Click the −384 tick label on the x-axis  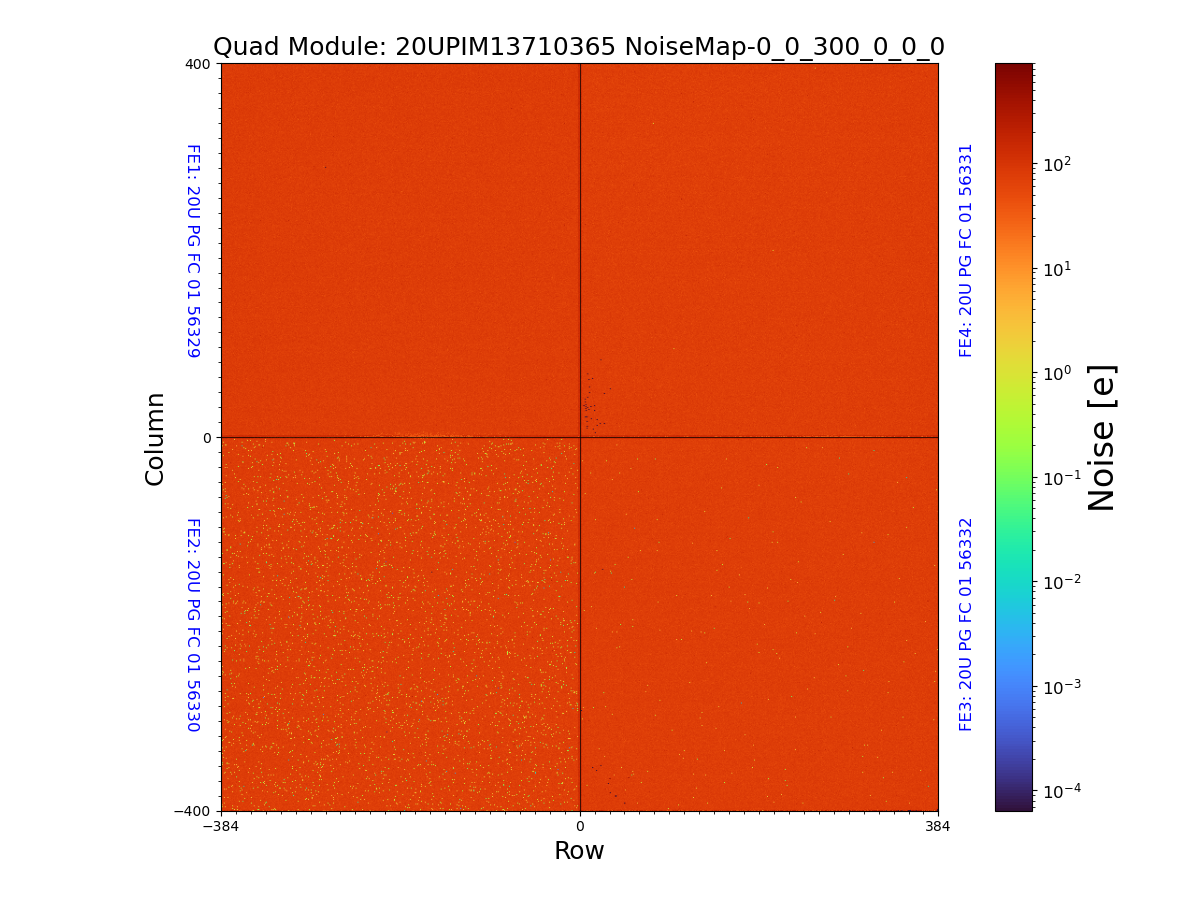221,827
